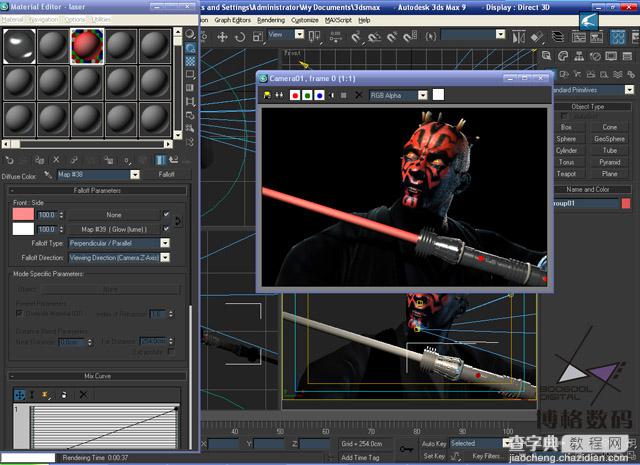
Task: Click the Reset Map X icon below slots
Action: (x=56, y=160)
